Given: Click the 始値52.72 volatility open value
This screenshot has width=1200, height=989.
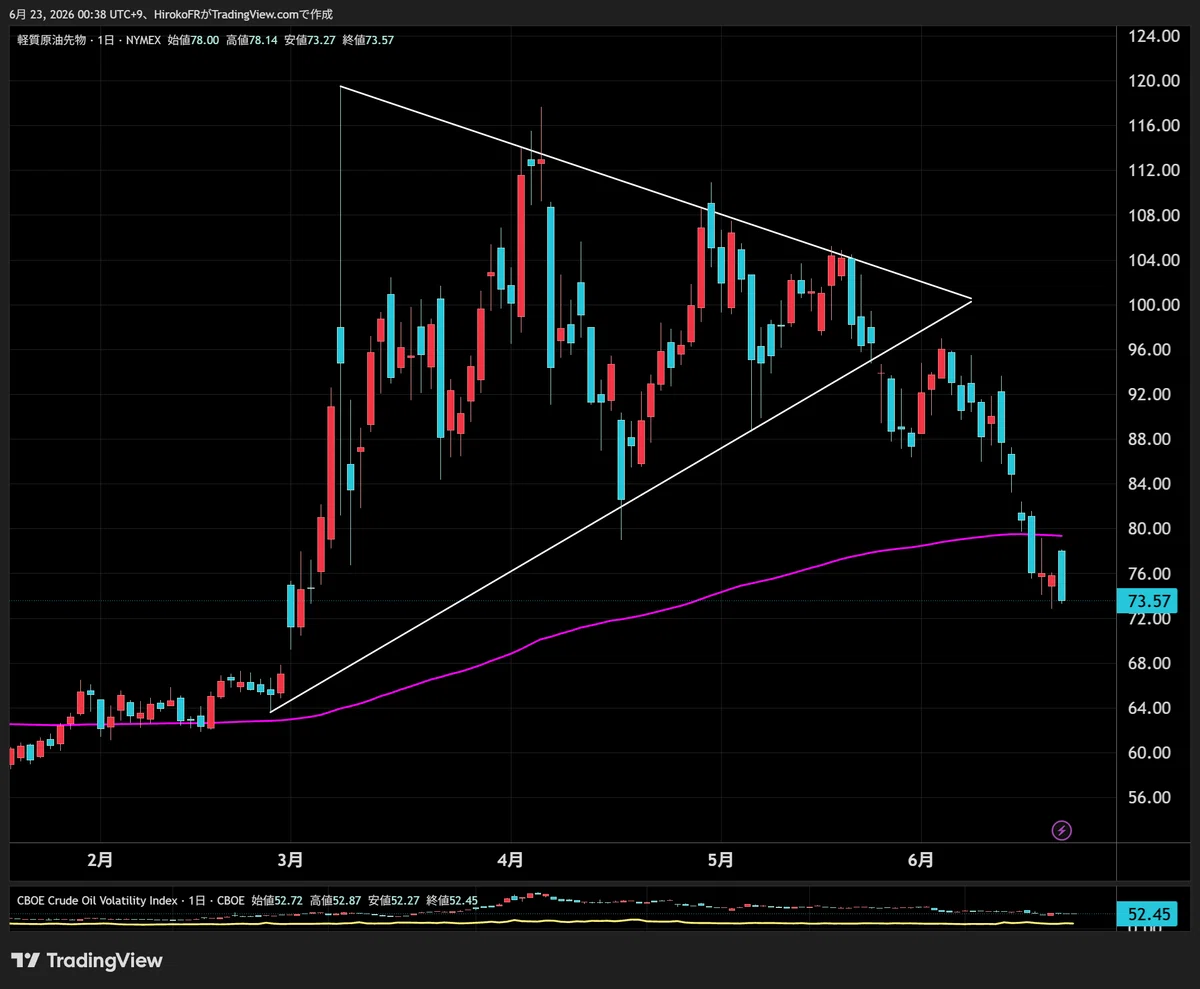Looking at the screenshot, I should tap(277, 900).
